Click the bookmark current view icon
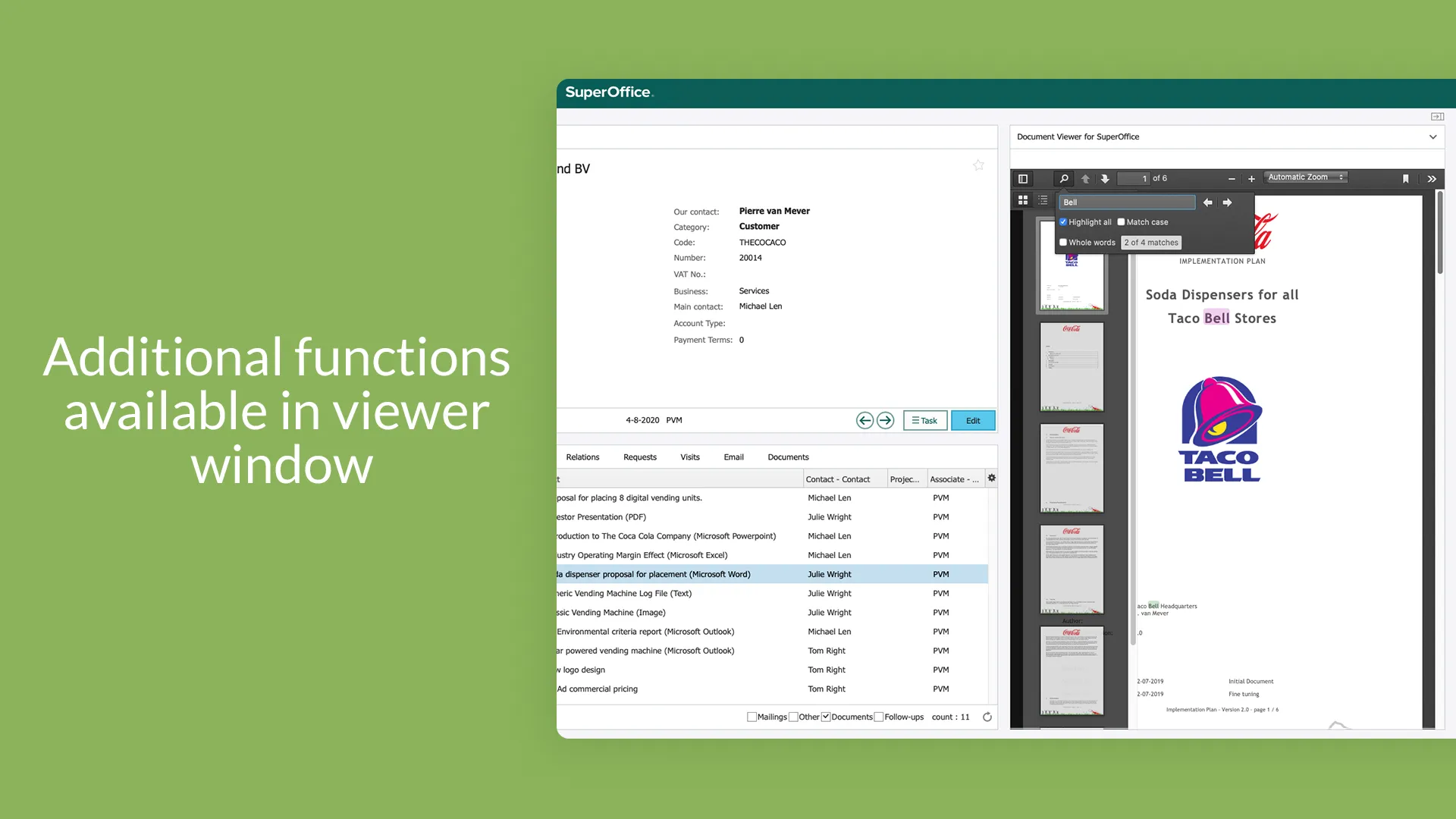The image size is (1456, 819). (1405, 179)
